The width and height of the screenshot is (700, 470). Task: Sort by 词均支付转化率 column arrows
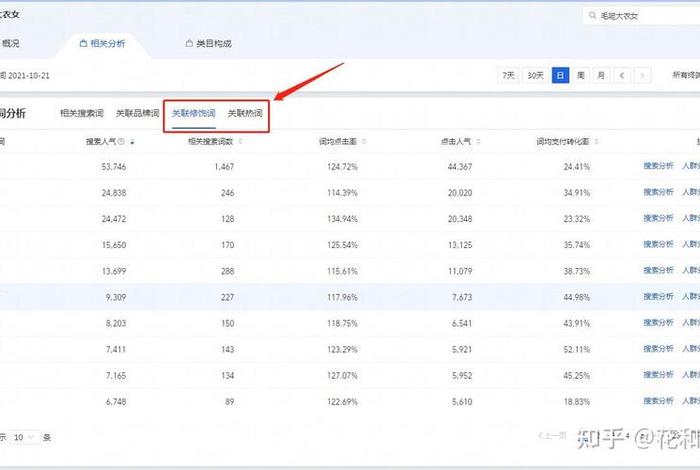click(596, 142)
